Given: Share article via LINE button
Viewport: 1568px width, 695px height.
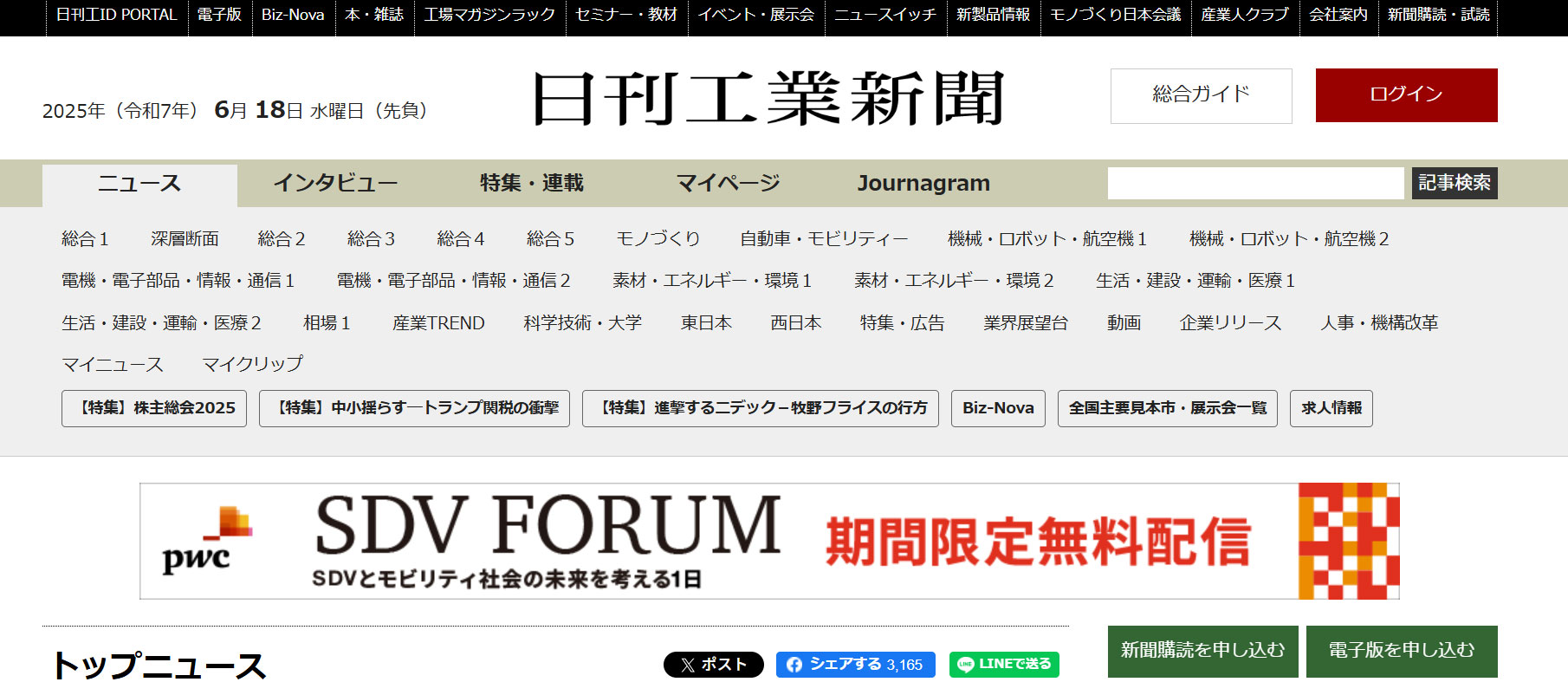Looking at the screenshot, I should 1004,665.
